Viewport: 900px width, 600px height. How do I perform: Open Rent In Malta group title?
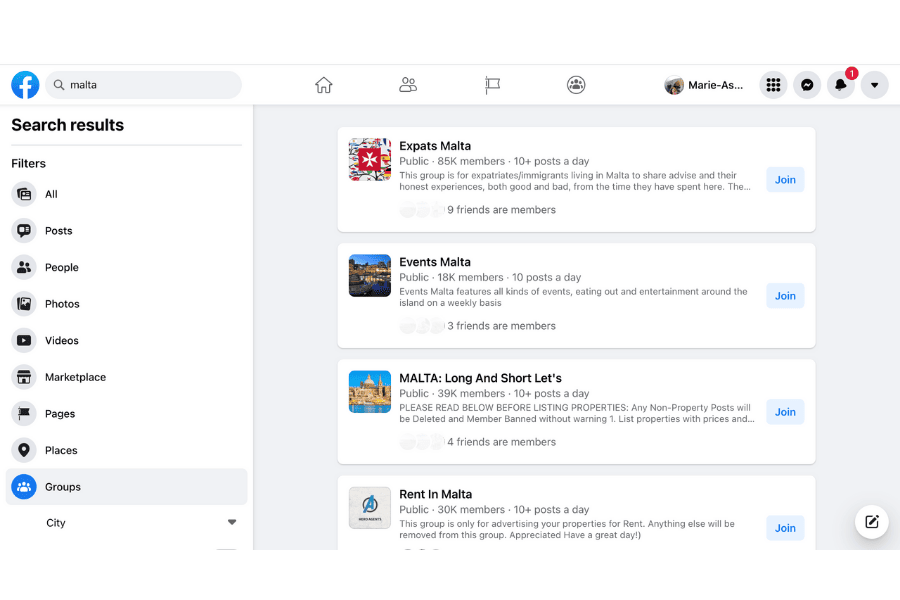click(436, 494)
